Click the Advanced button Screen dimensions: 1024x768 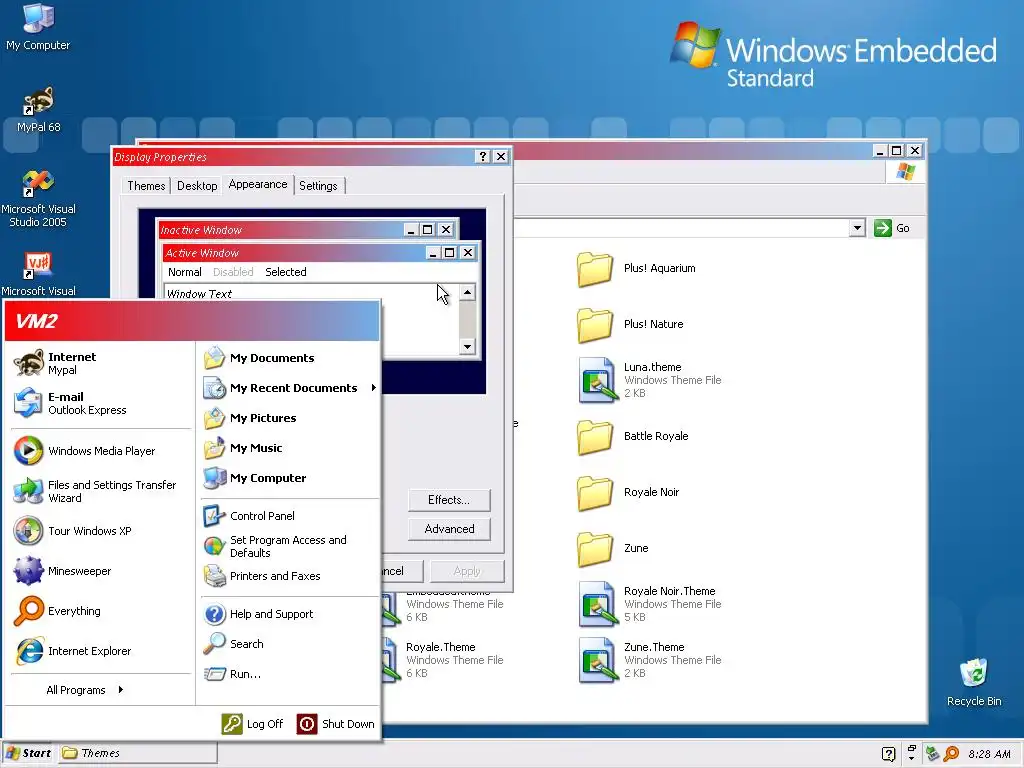[x=449, y=529]
